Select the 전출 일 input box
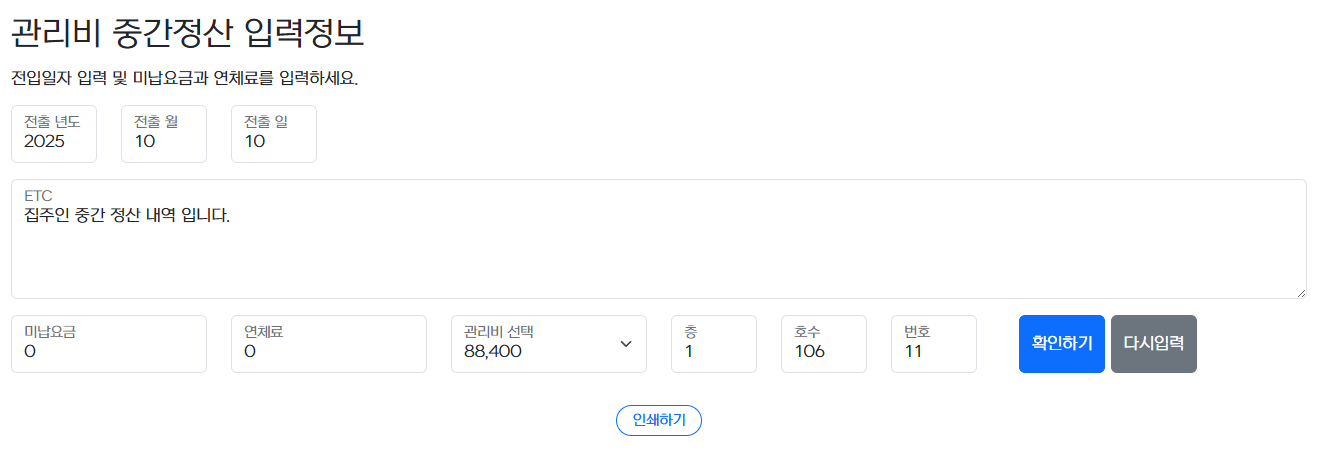 coord(273,134)
